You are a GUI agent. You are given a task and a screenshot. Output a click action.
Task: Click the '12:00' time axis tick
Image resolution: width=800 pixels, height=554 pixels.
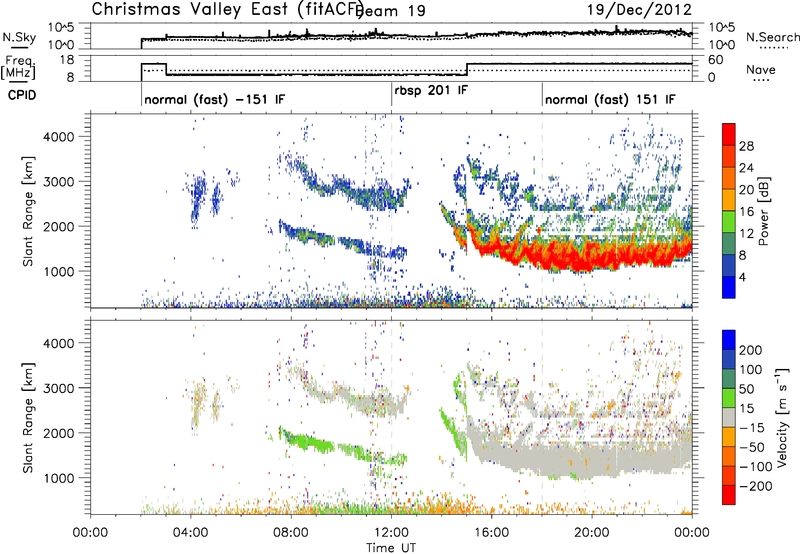(x=391, y=533)
